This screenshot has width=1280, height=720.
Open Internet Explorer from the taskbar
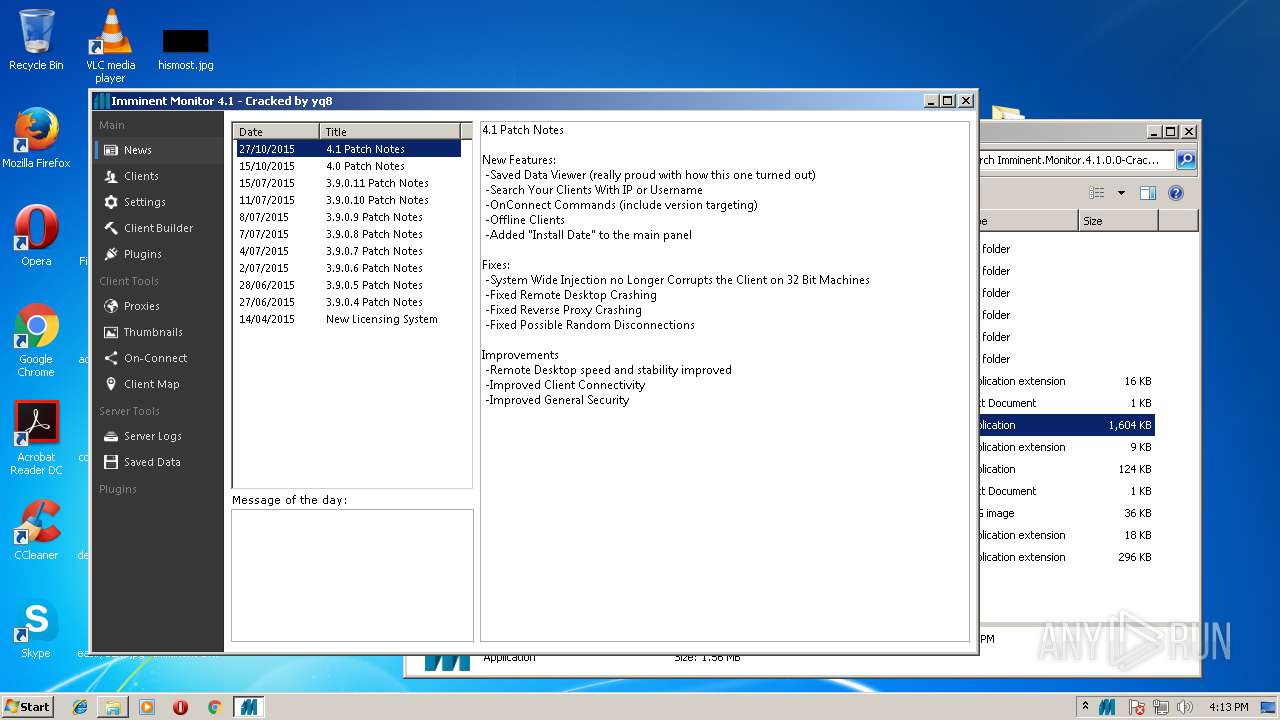[80, 707]
